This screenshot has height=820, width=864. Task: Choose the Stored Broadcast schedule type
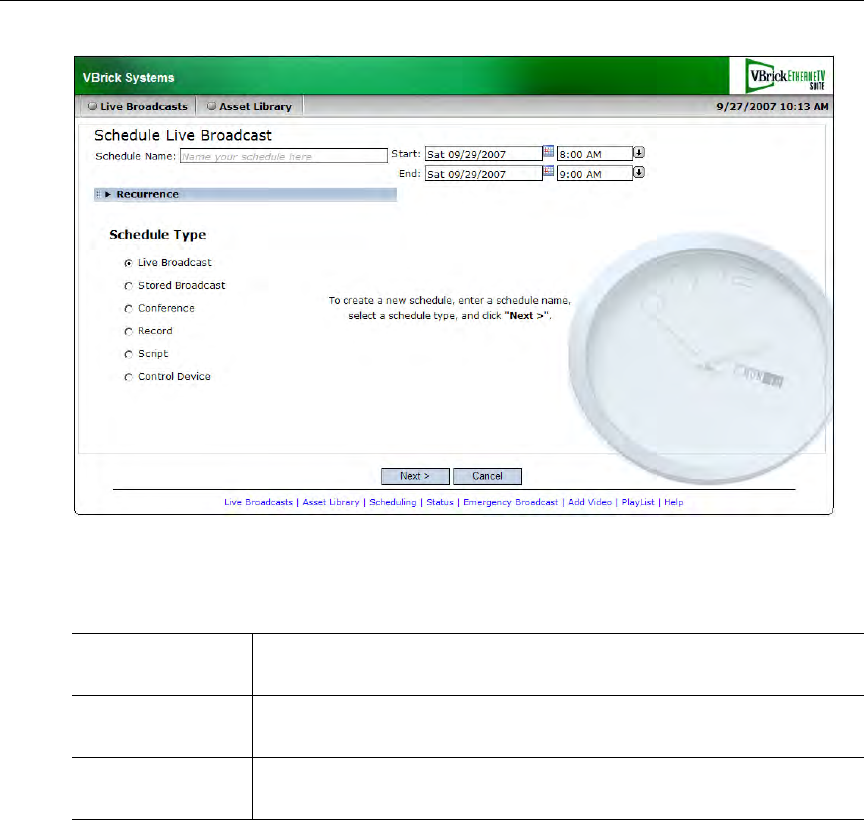128,286
